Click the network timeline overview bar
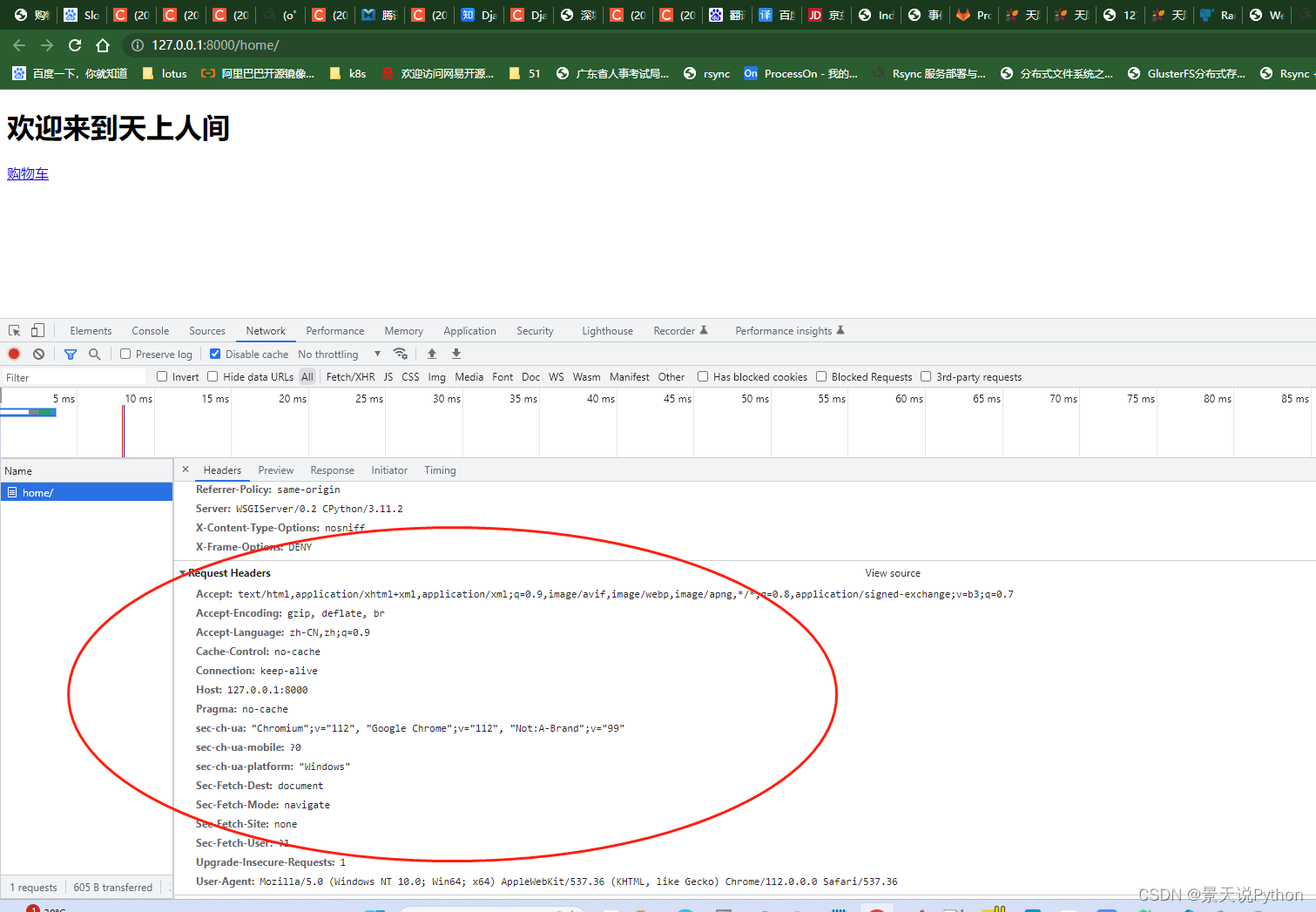The width and height of the screenshot is (1316, 912). pos(658,422)
